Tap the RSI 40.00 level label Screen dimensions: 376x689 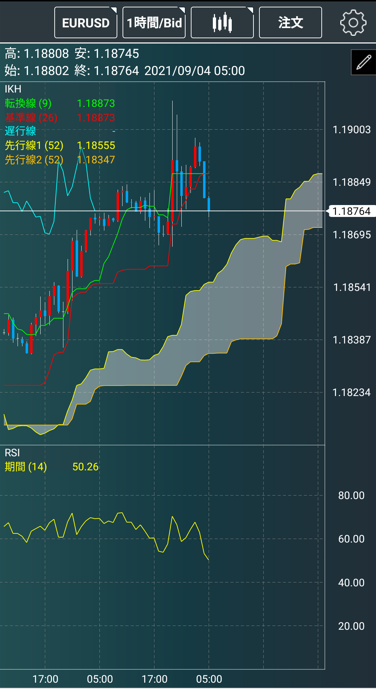(x=351, y=583)
